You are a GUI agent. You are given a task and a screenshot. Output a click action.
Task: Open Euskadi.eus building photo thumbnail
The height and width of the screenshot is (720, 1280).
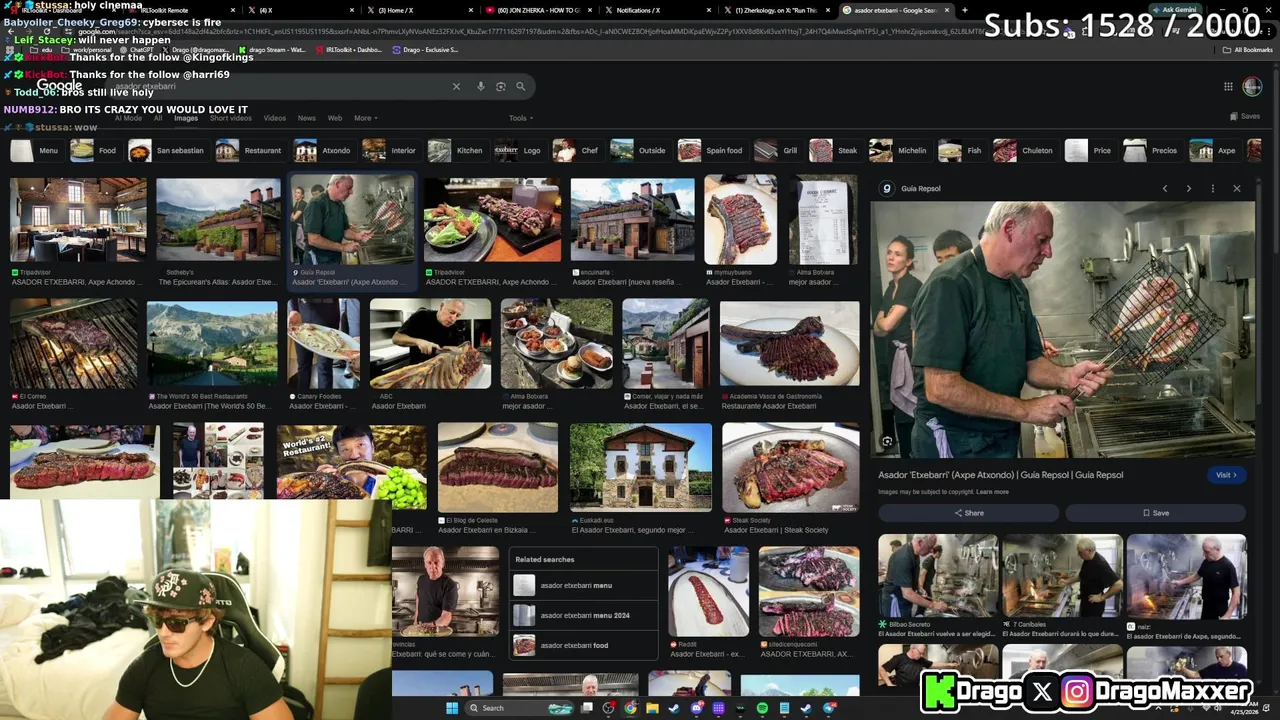pos(641,468)
